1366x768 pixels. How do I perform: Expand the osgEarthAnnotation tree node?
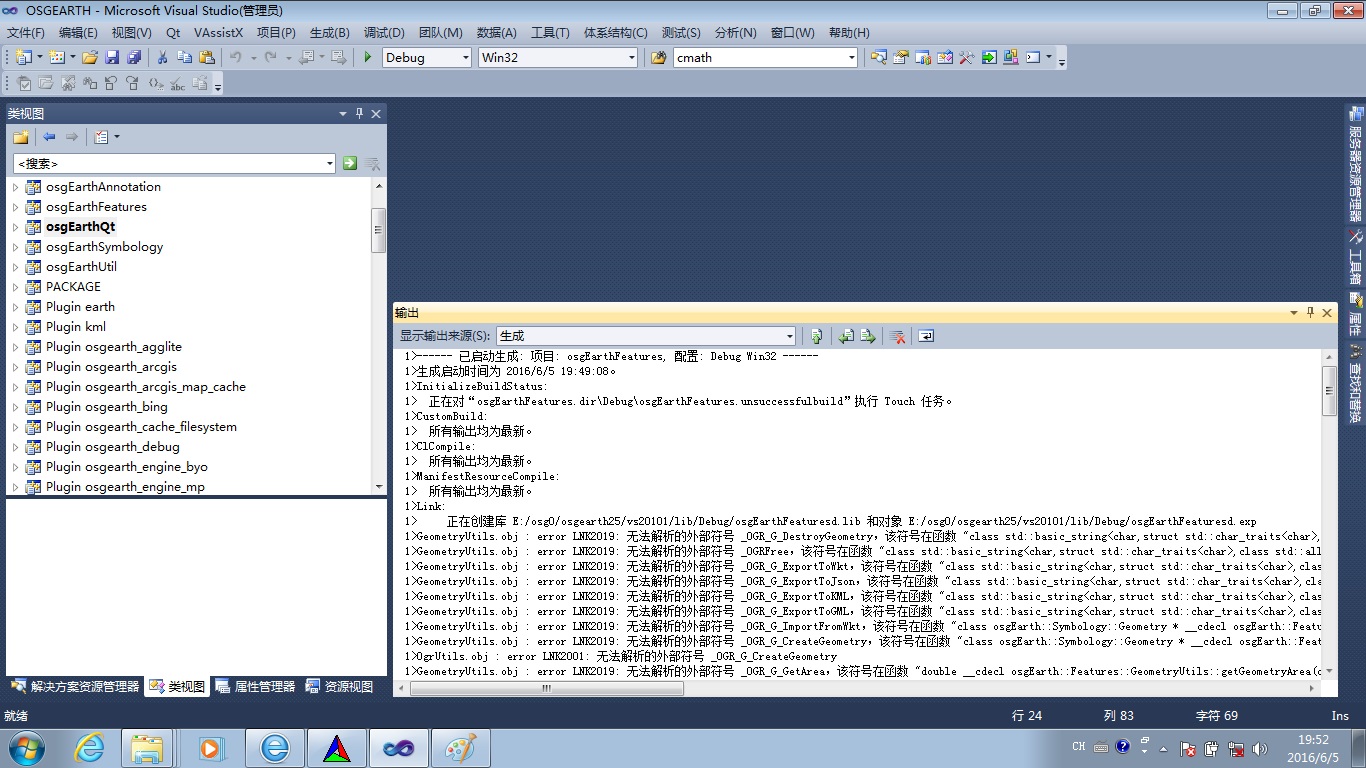coord(15,187)
